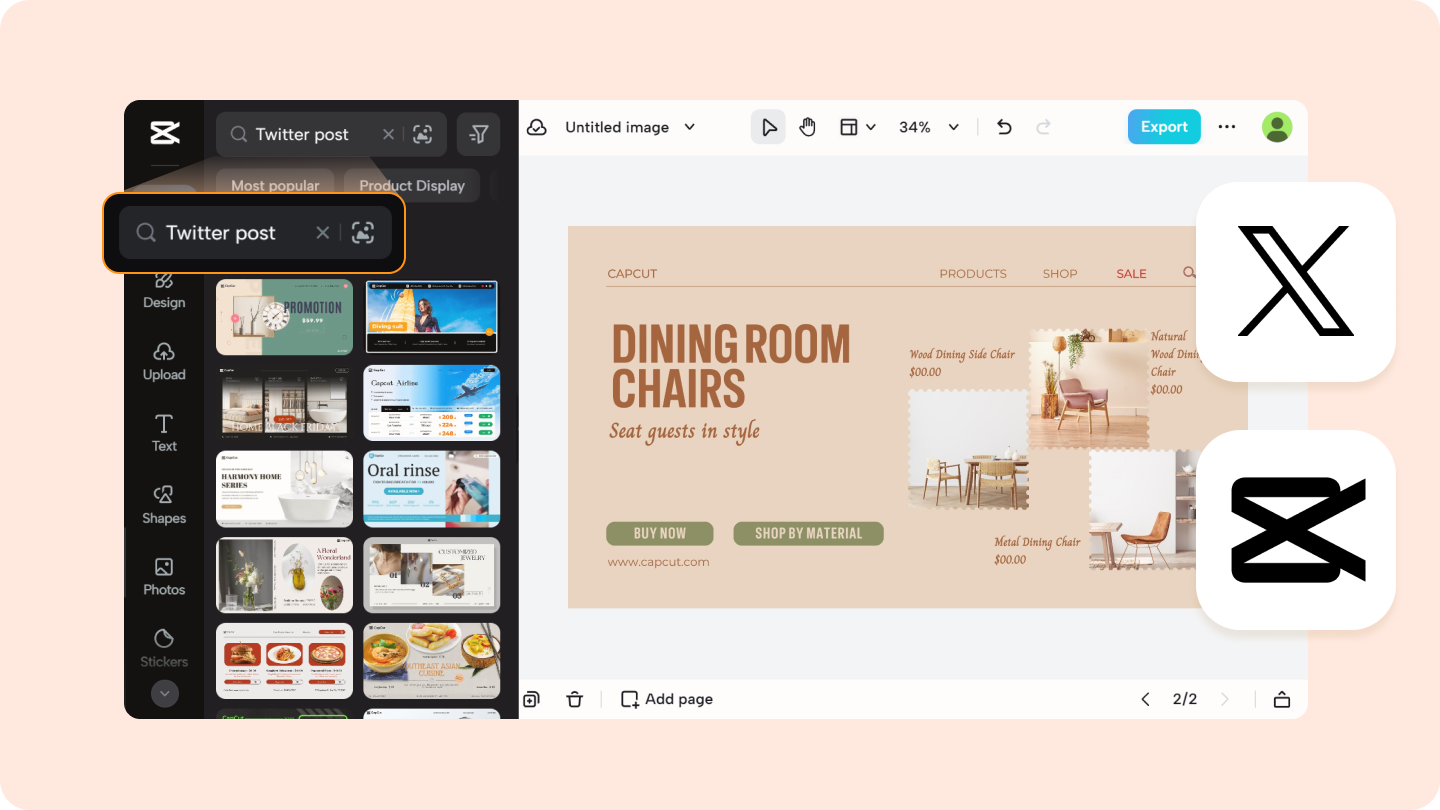Choose the green Promotion clock template
Screen dimensions: 1440x810
pos(285,317)
